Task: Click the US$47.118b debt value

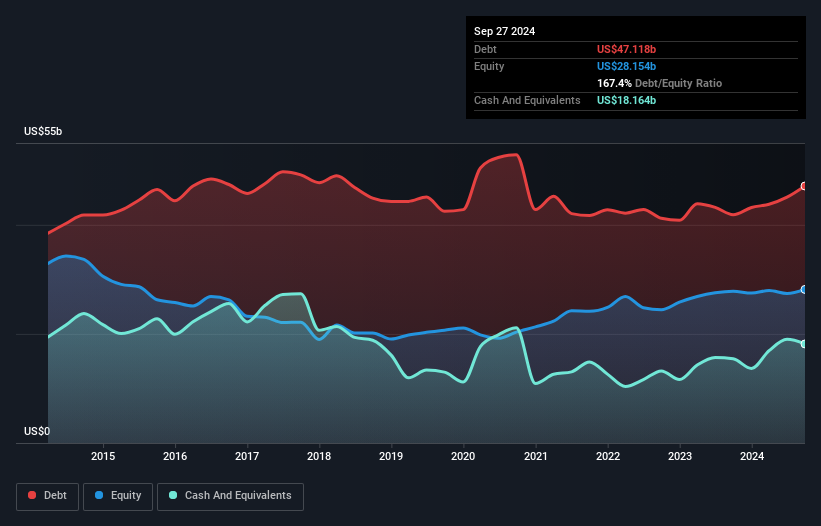Action: 626,49
